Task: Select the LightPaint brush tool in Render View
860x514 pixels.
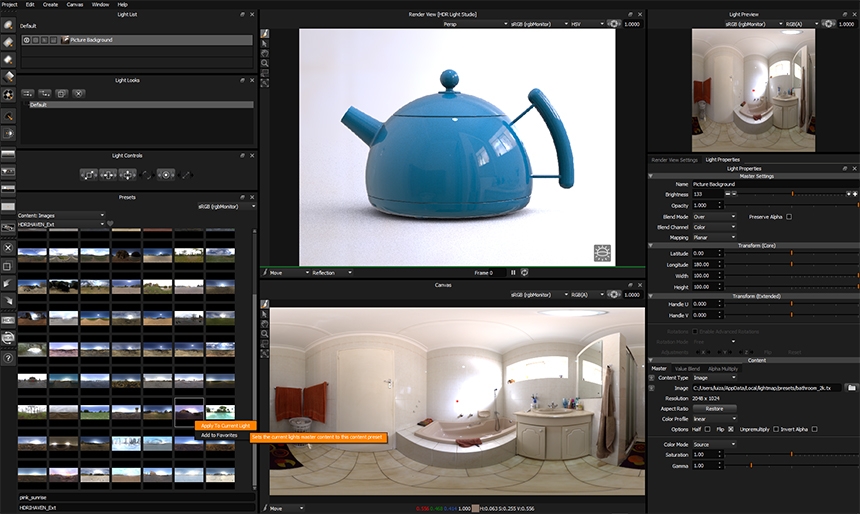Action: pyautogui.click(x=265, y=33)
